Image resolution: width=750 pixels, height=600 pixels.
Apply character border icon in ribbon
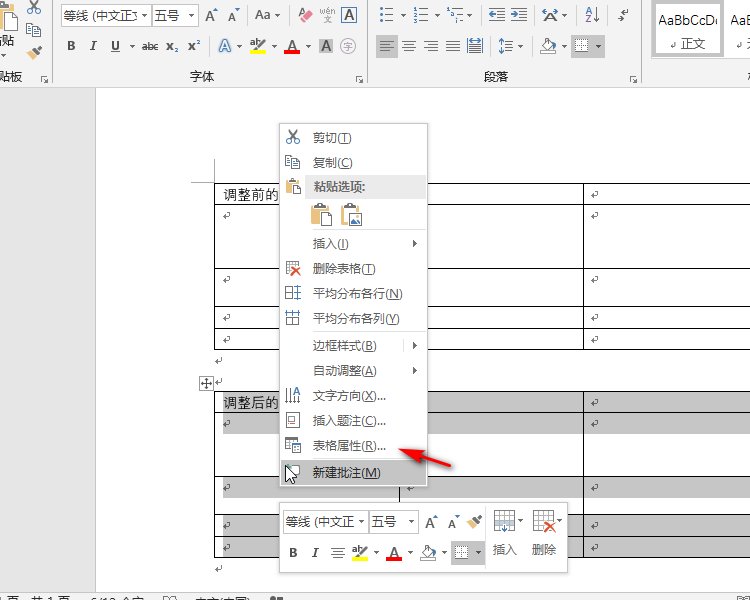(x=349, y=15)
